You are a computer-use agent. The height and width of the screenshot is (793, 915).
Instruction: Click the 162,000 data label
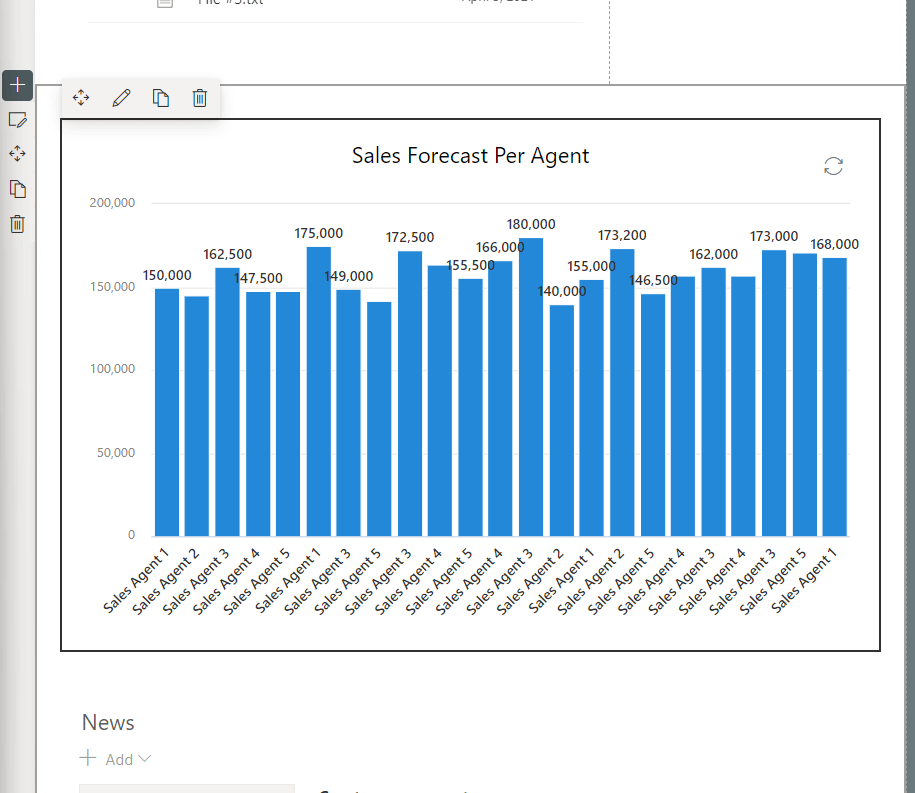coord(714,254)
